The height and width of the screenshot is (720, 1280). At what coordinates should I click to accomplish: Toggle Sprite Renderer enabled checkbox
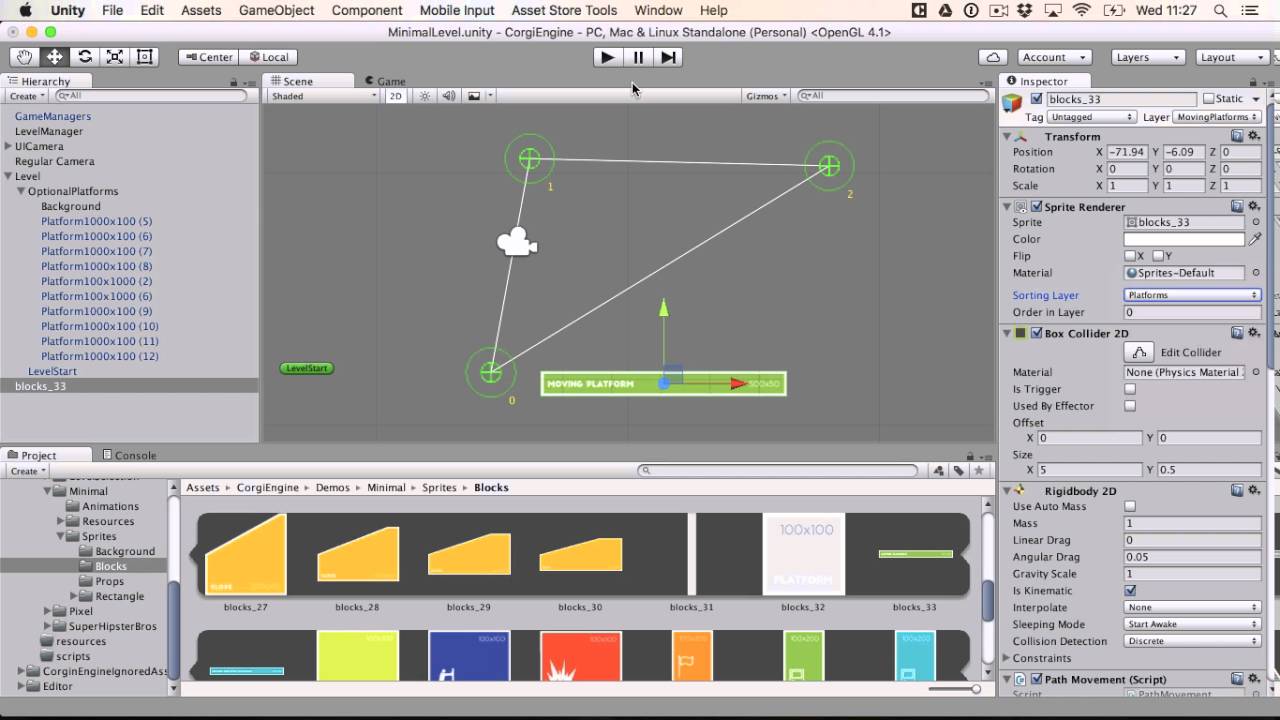1036,207
